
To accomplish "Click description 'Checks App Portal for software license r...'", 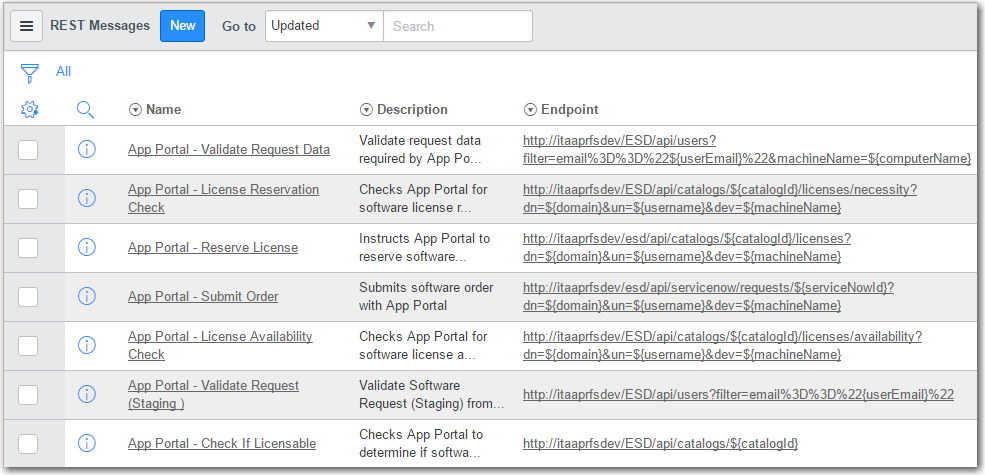I will click(423, 199).
